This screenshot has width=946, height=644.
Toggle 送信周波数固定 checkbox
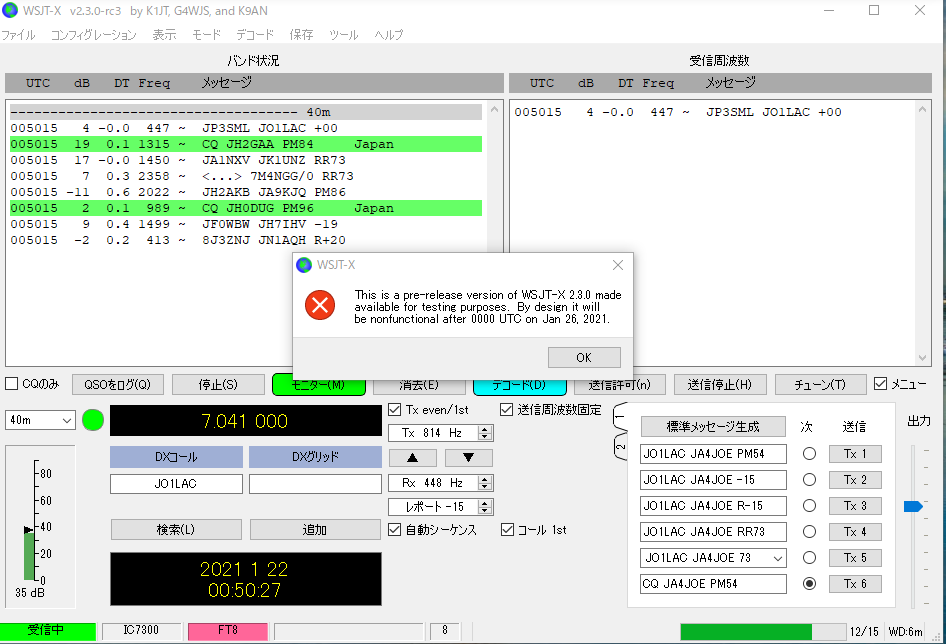507,410
